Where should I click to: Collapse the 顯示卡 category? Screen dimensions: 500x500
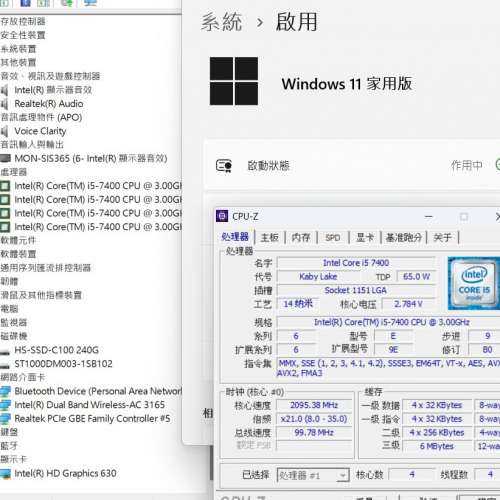14,459
